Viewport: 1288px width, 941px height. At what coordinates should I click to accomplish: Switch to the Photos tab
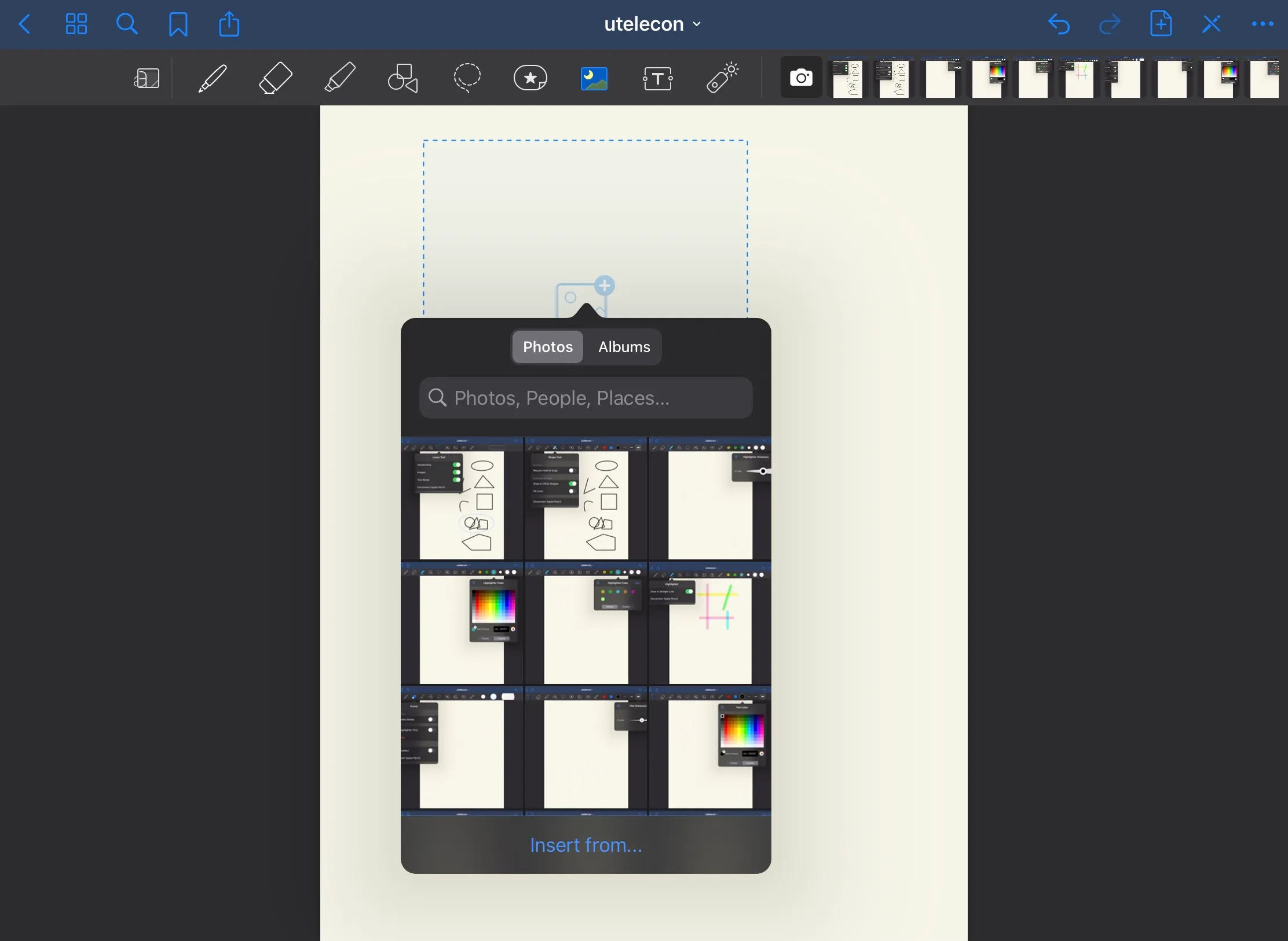click(548, 347)
